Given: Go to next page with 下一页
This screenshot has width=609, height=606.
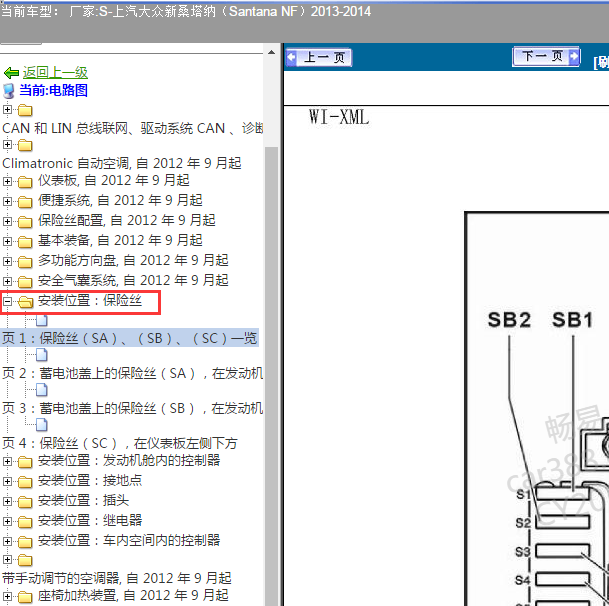Looking at the screenshot, I should coord(546,56).
